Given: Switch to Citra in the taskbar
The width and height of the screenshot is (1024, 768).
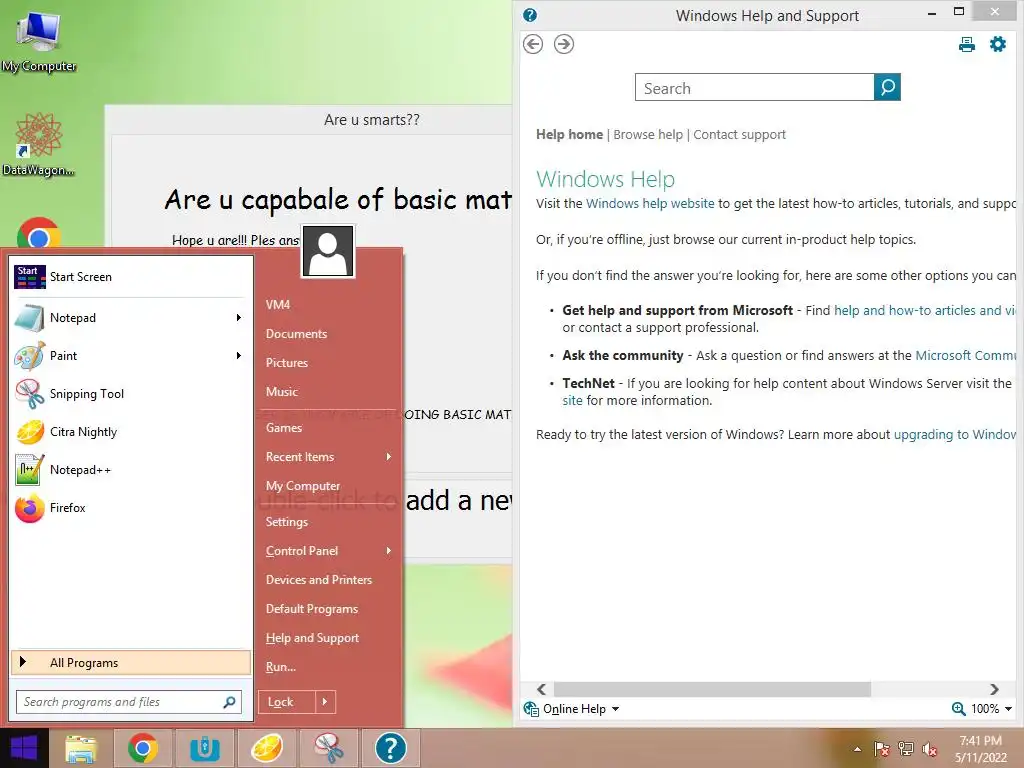Looking at the screenshot, I should tap(266, 748).
